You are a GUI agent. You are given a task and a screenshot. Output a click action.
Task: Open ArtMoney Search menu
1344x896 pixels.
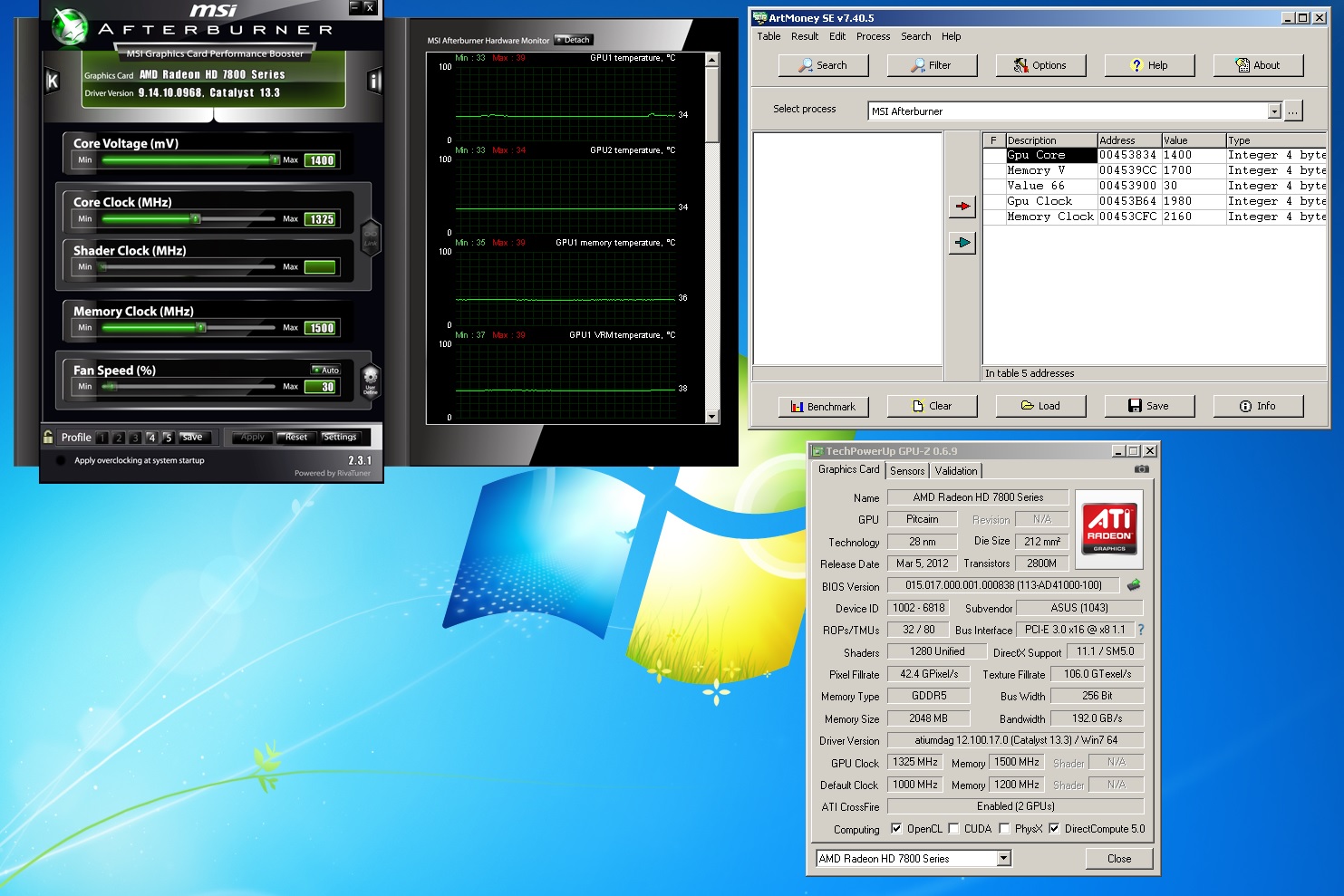tap(916, 36)
